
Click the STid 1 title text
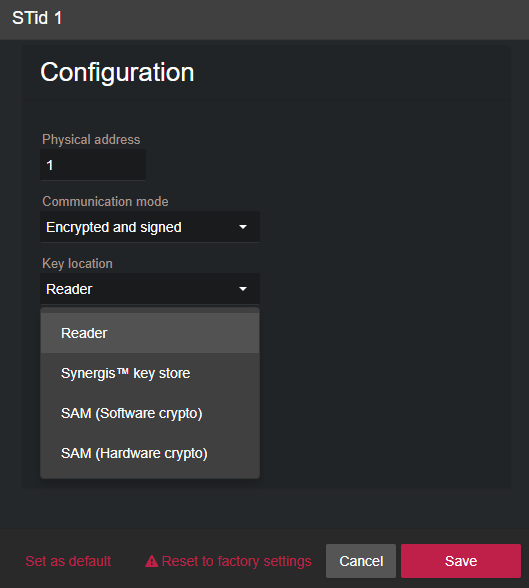click(x=37, y=18)
